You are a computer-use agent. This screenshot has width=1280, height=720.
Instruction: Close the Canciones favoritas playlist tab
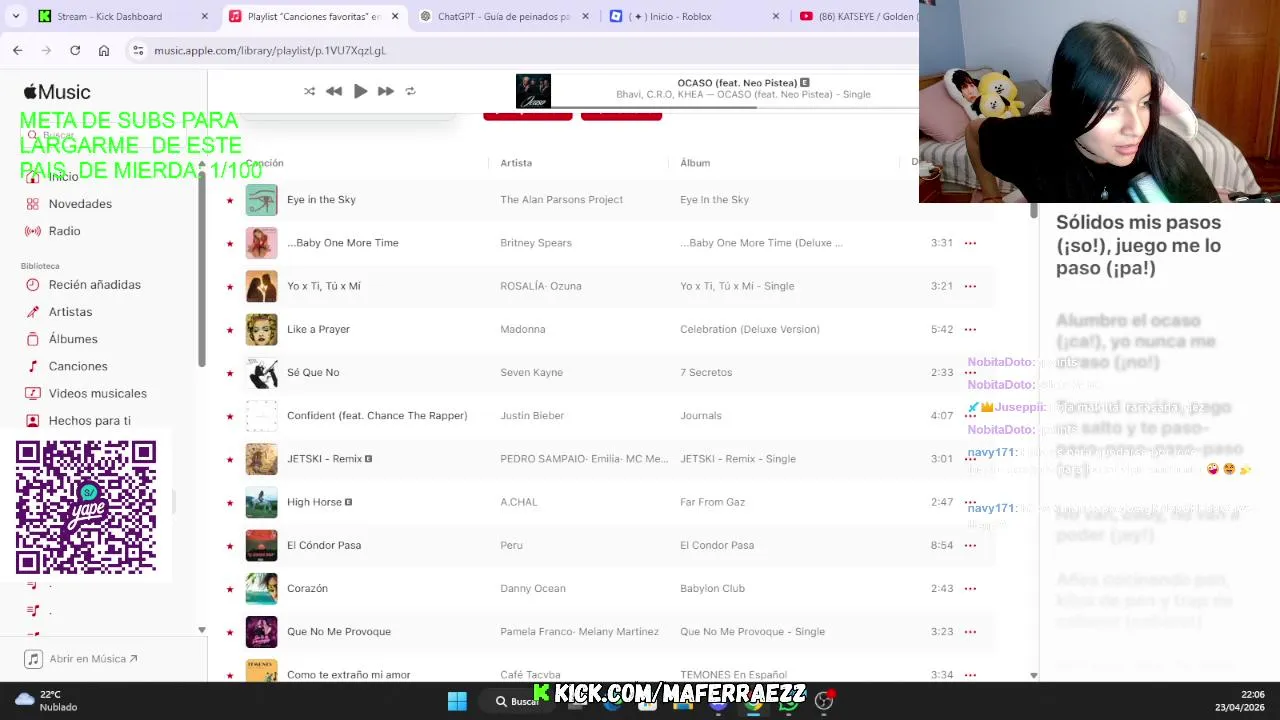(395, 16)
